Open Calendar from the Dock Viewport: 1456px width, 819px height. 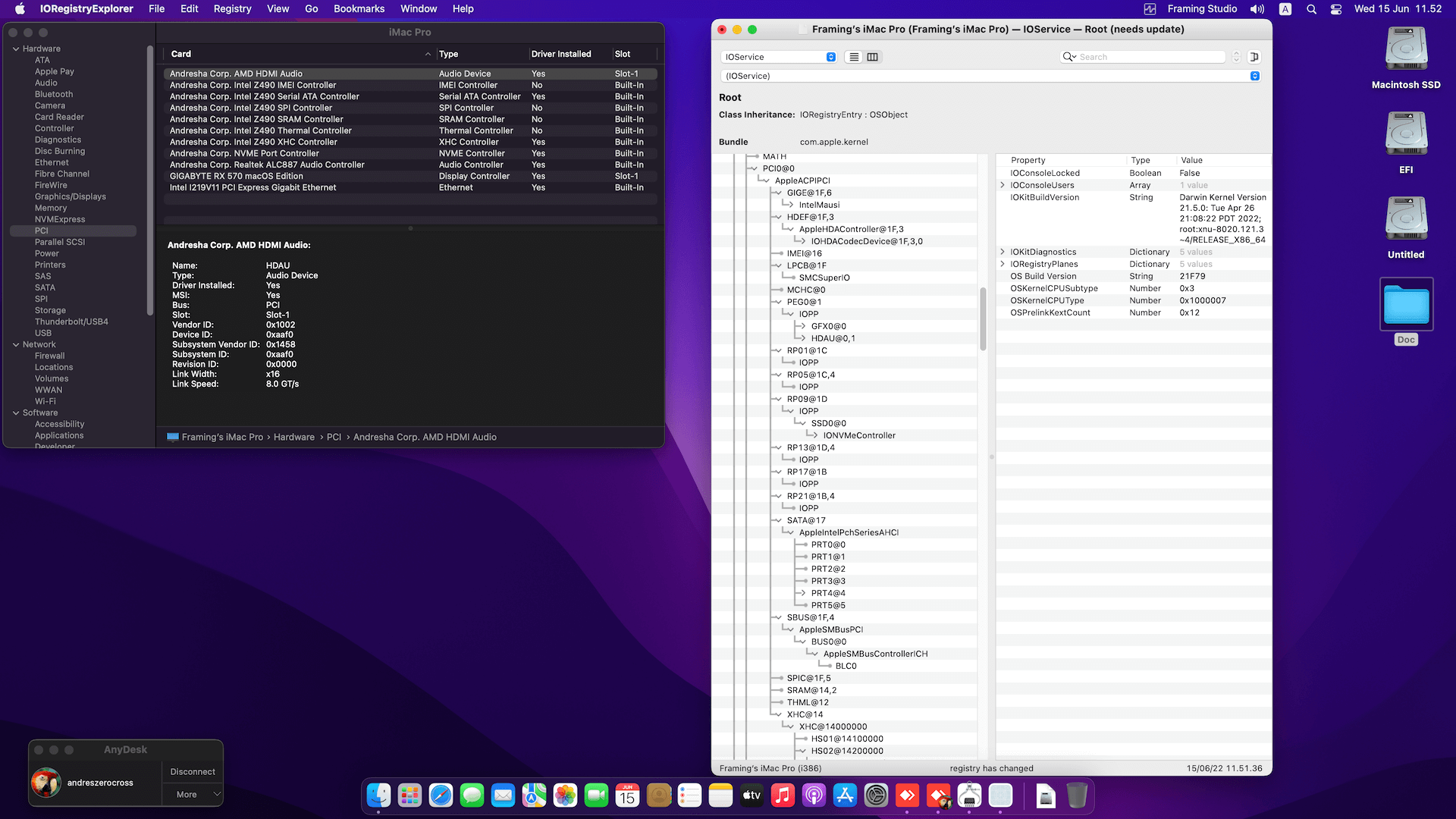(x=627, y=795)
